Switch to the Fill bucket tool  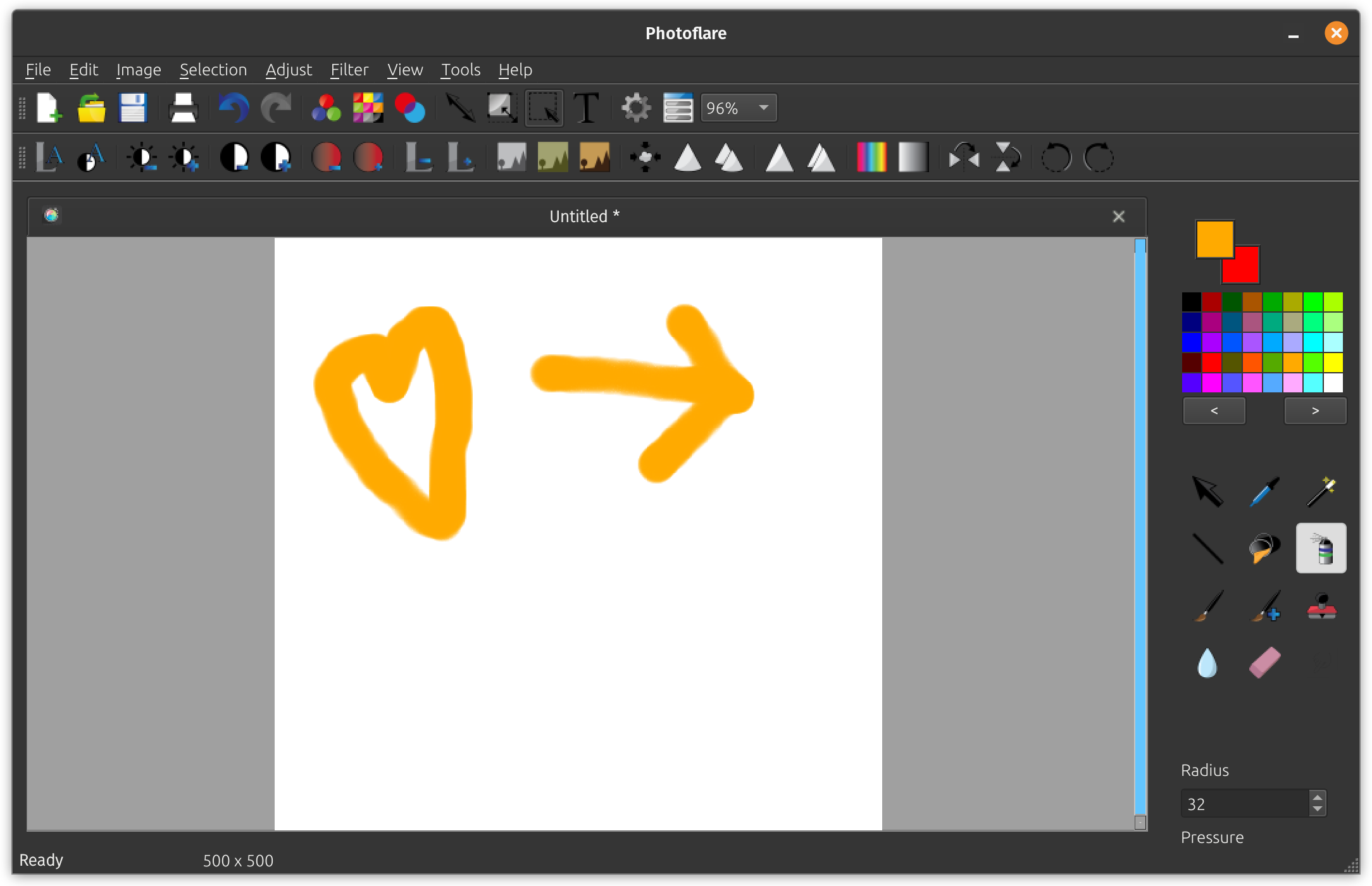(x=1263, y=547)
